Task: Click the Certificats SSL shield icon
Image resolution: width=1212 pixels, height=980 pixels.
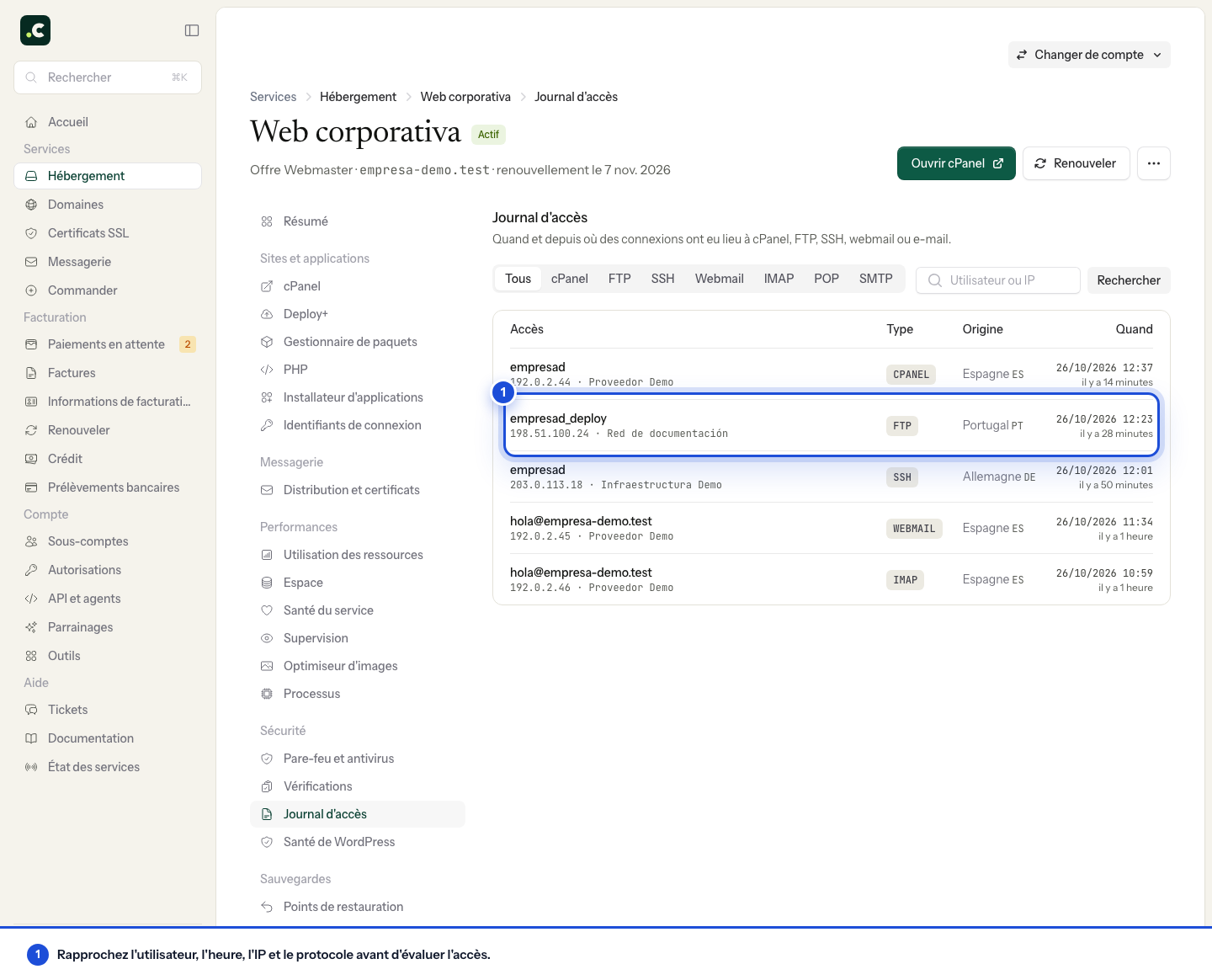Action: coord(31,233)
